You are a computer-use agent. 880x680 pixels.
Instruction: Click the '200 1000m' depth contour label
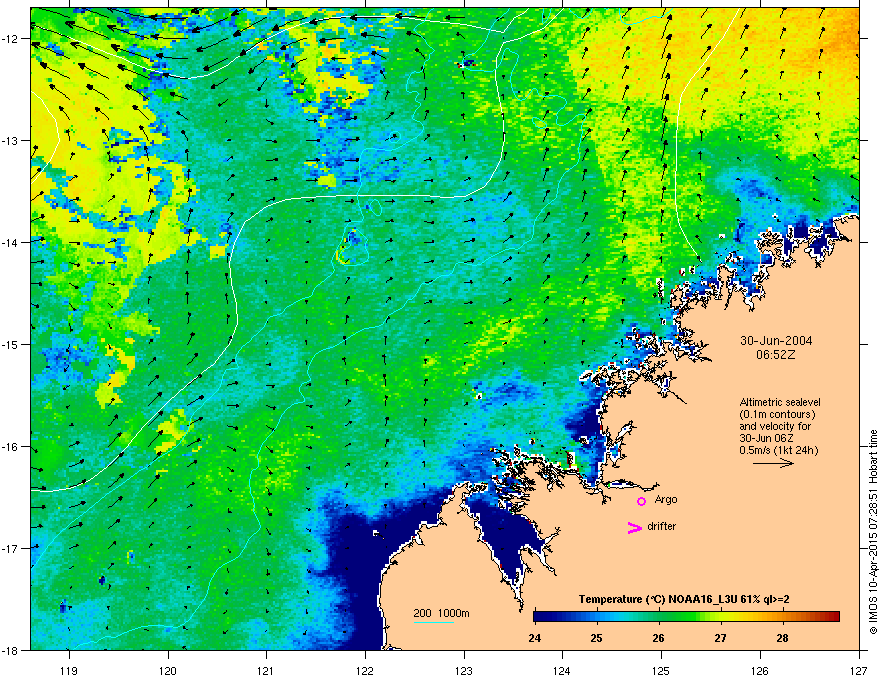pos(441,613)
